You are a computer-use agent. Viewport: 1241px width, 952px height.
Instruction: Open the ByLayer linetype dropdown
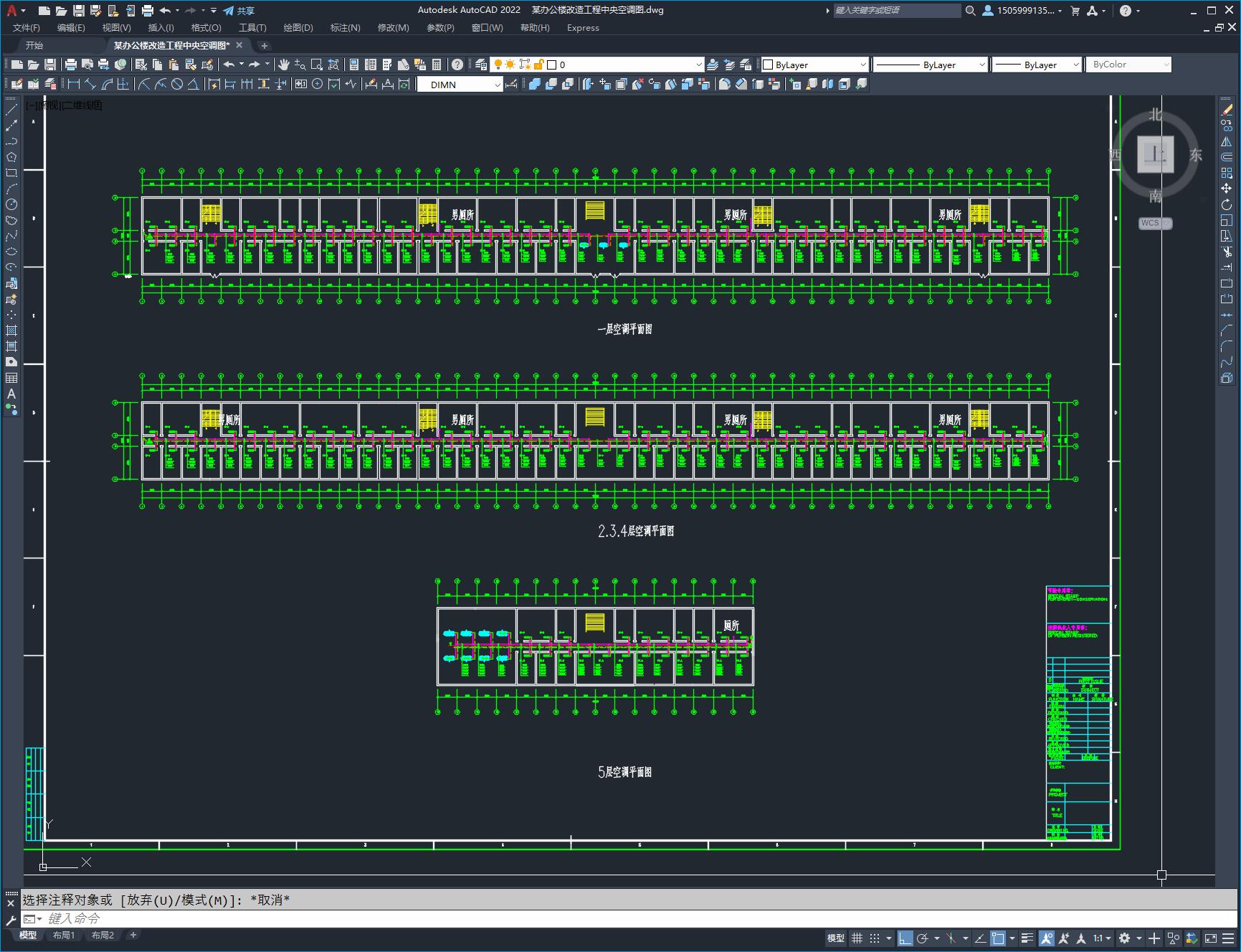click(x=931, y=65)
